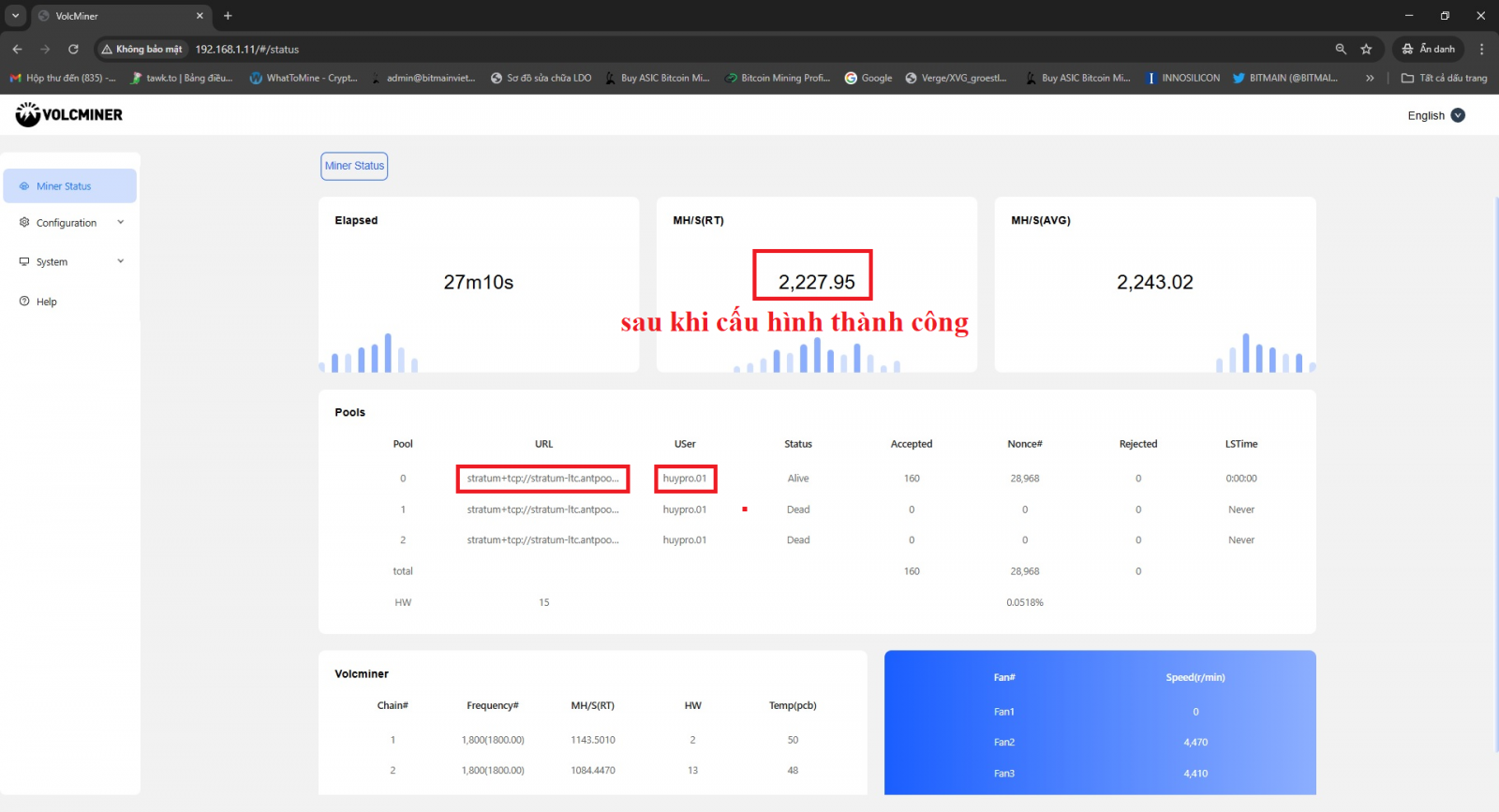Open the zoom magnifier icon in address bar
1499x812 pixels.
pos(1341,49)
